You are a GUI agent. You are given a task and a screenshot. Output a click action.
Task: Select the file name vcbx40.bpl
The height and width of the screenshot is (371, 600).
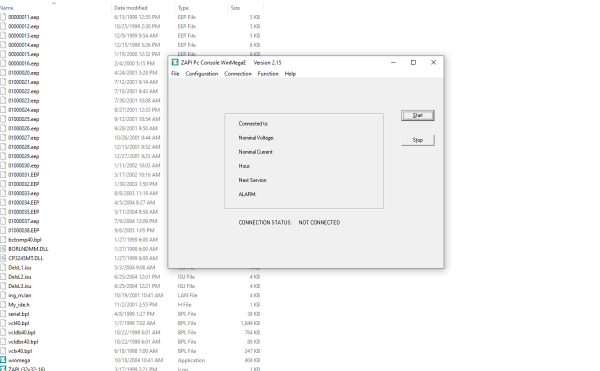point(20,351)
